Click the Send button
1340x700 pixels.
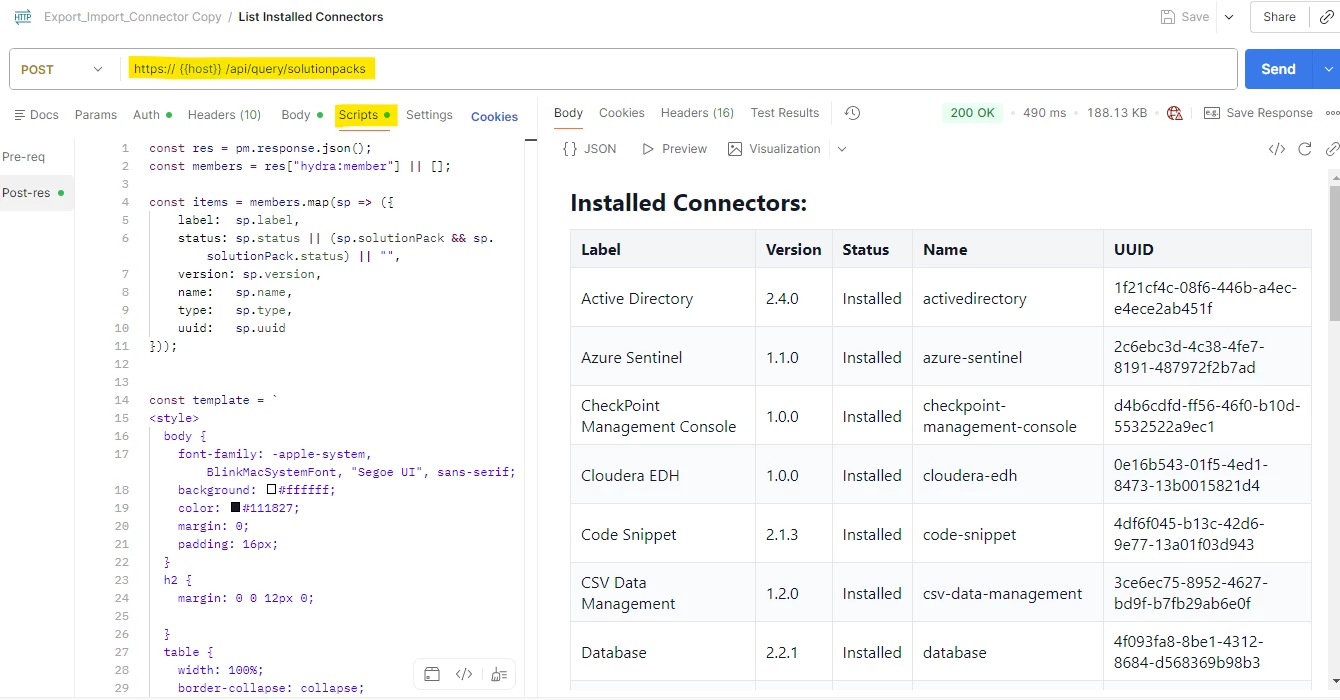coord(1279,69)
